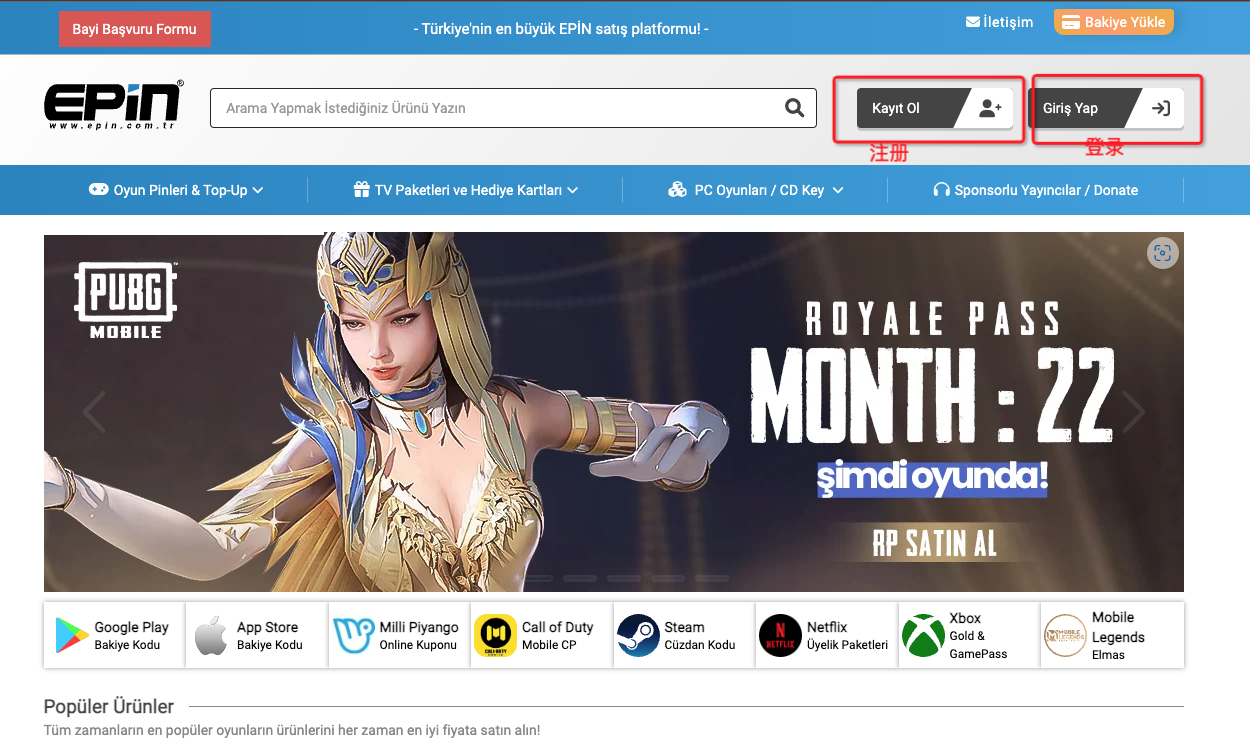Click the İletişim envelope icon
The height and width of the screenshot is (738, 1250).
pyautogui.click(x=972, y=22)
